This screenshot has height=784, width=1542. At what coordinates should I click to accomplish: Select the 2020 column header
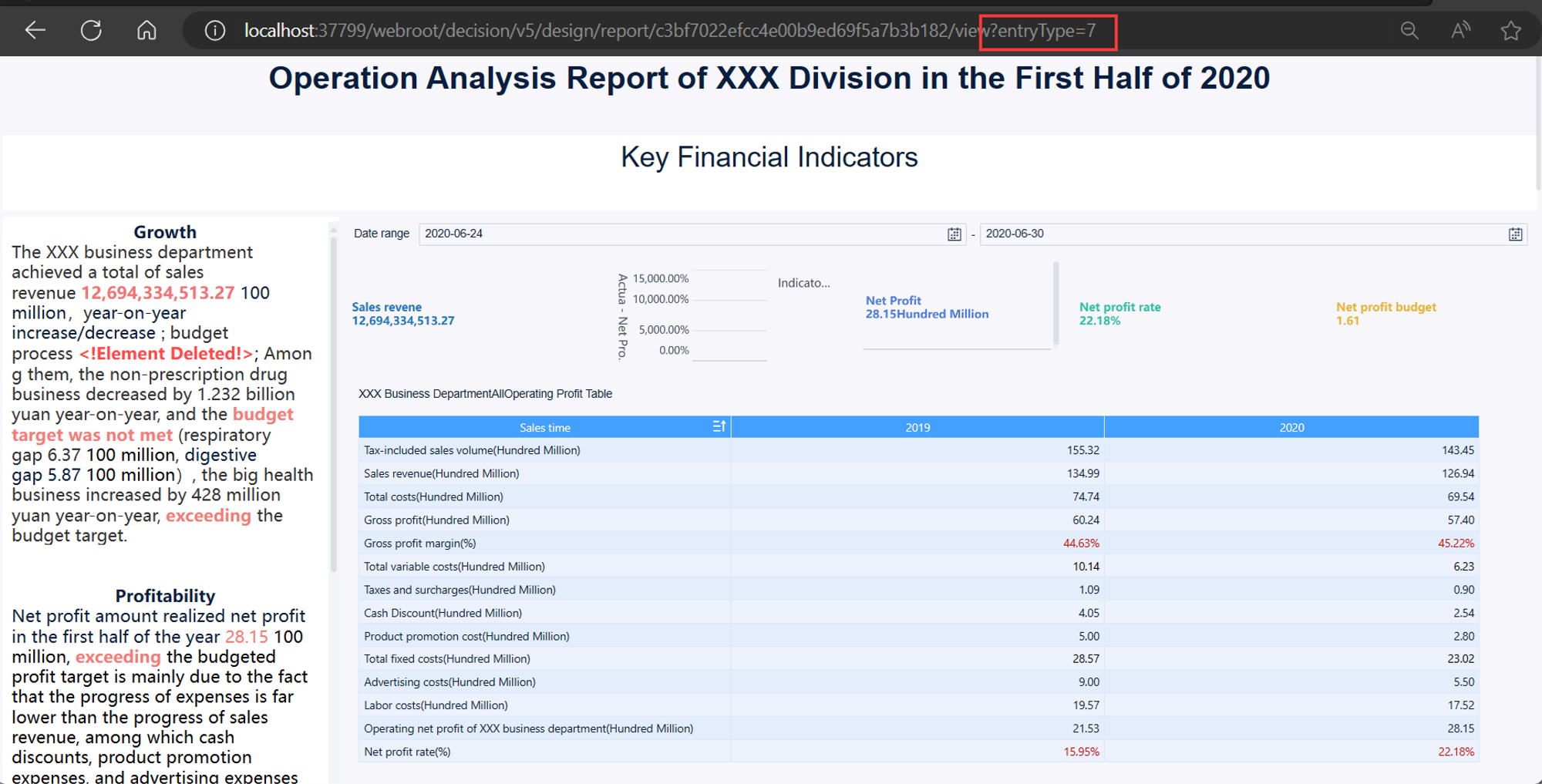[1291, 427]
